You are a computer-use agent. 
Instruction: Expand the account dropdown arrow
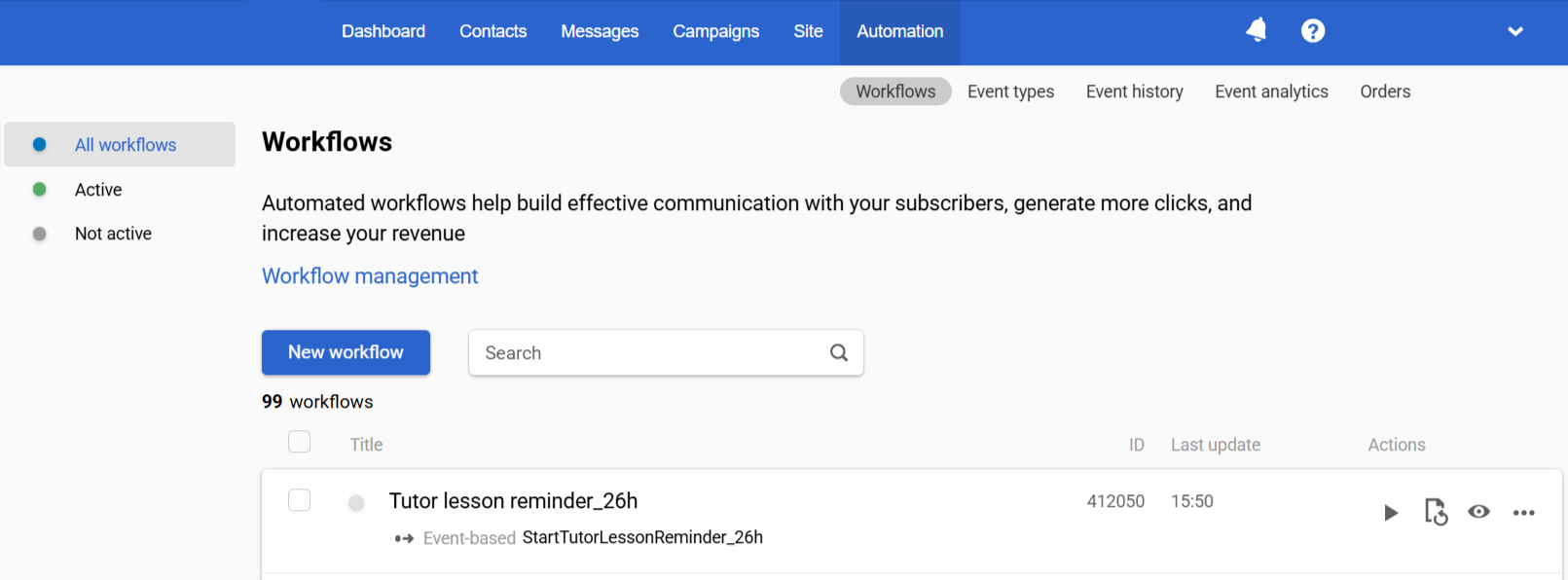pyautogui.click(x=1514, y=31)
